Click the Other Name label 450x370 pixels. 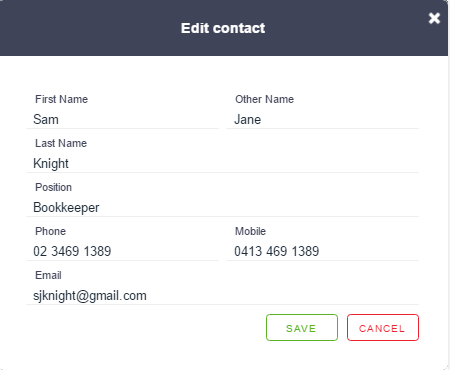264,99
